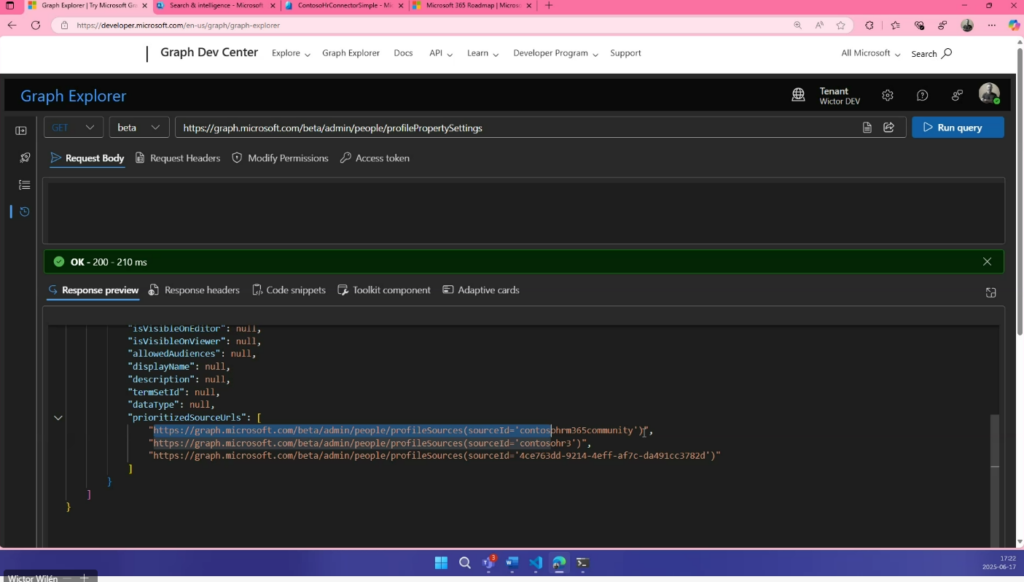Click the share query icon
The height and width of the screenshot is (582, 1024).
[889, 127]
